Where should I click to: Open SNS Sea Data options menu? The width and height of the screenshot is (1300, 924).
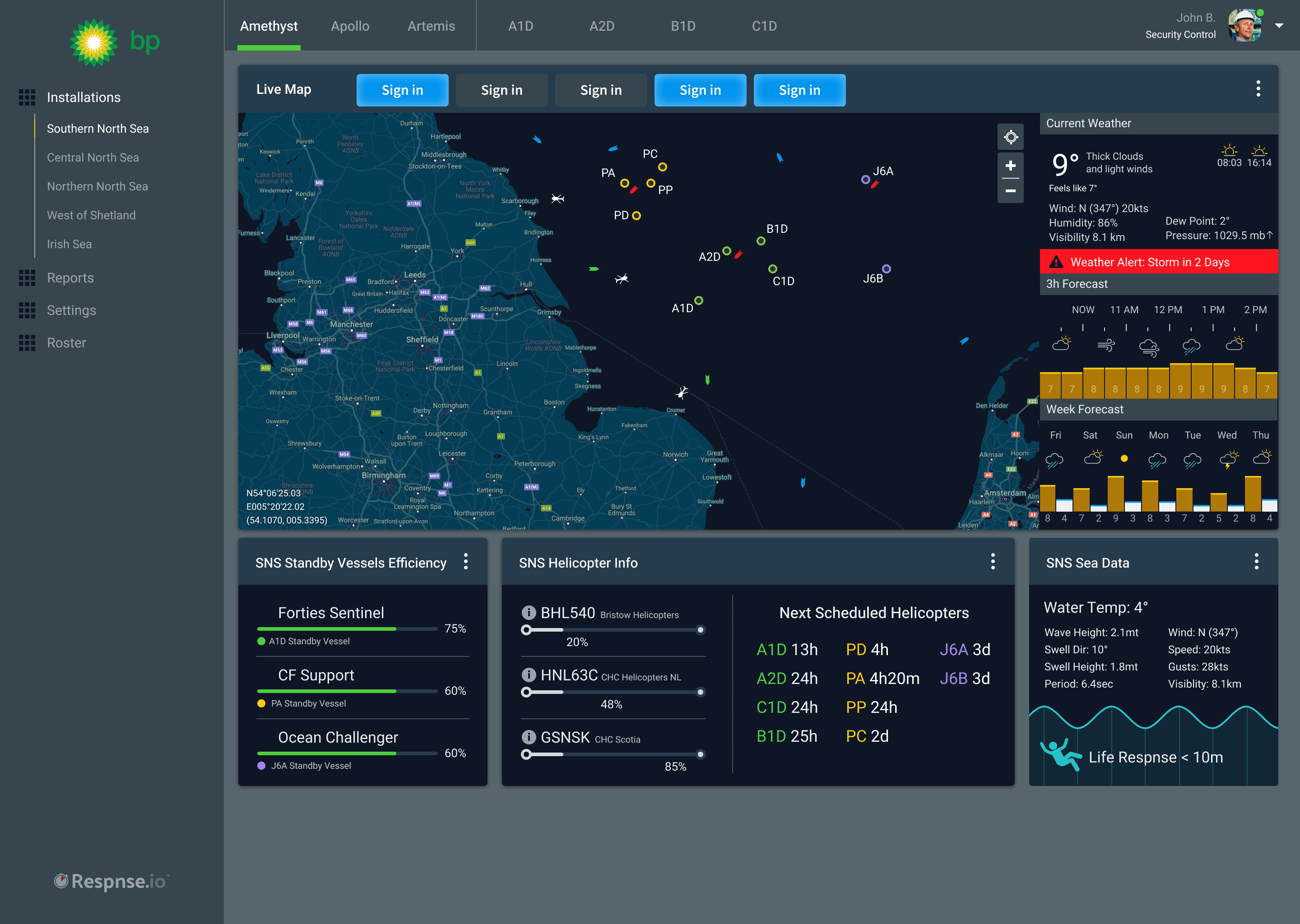point(1256,562)
